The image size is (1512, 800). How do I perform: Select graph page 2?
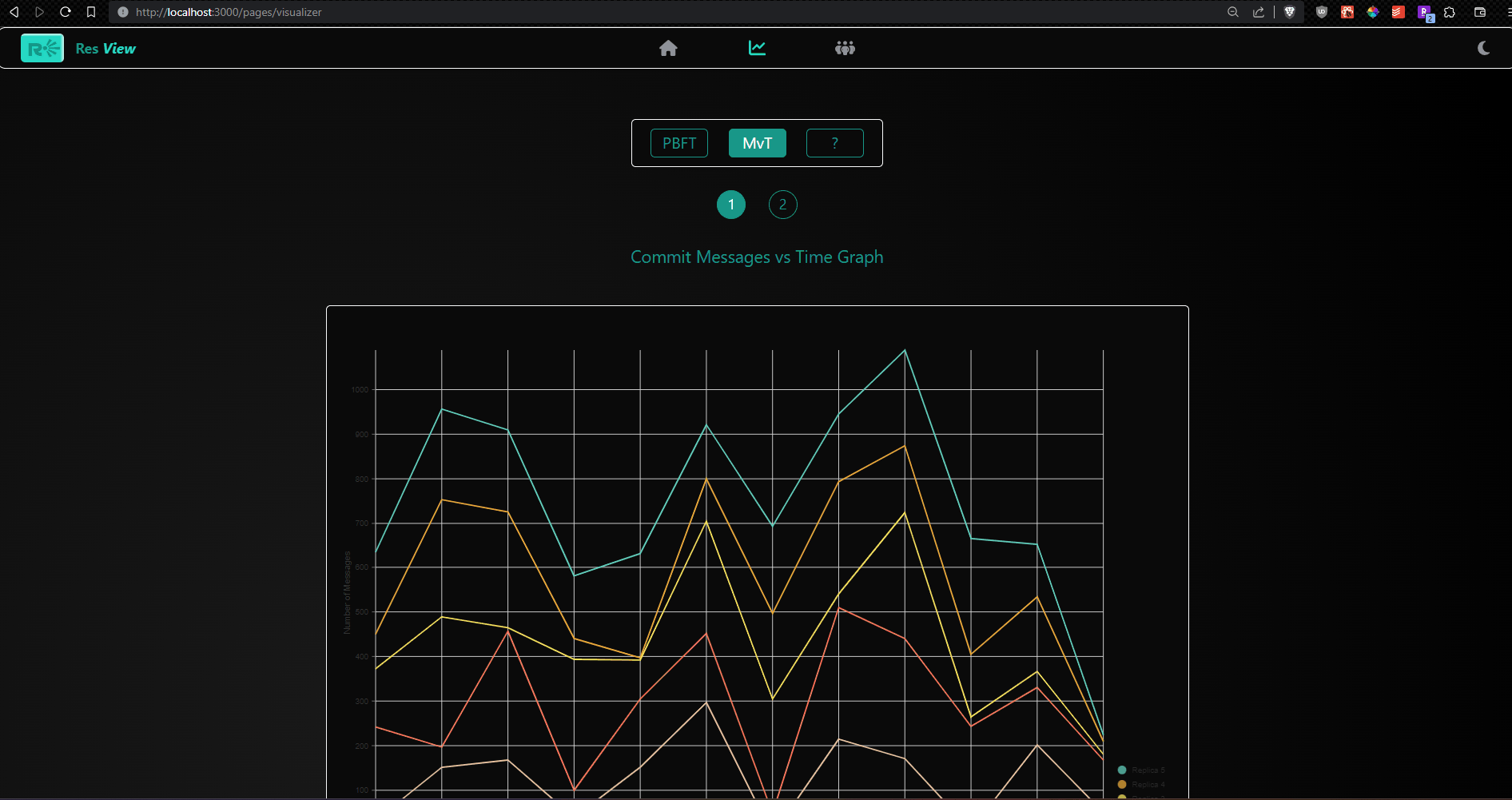(x=783, y=205)
